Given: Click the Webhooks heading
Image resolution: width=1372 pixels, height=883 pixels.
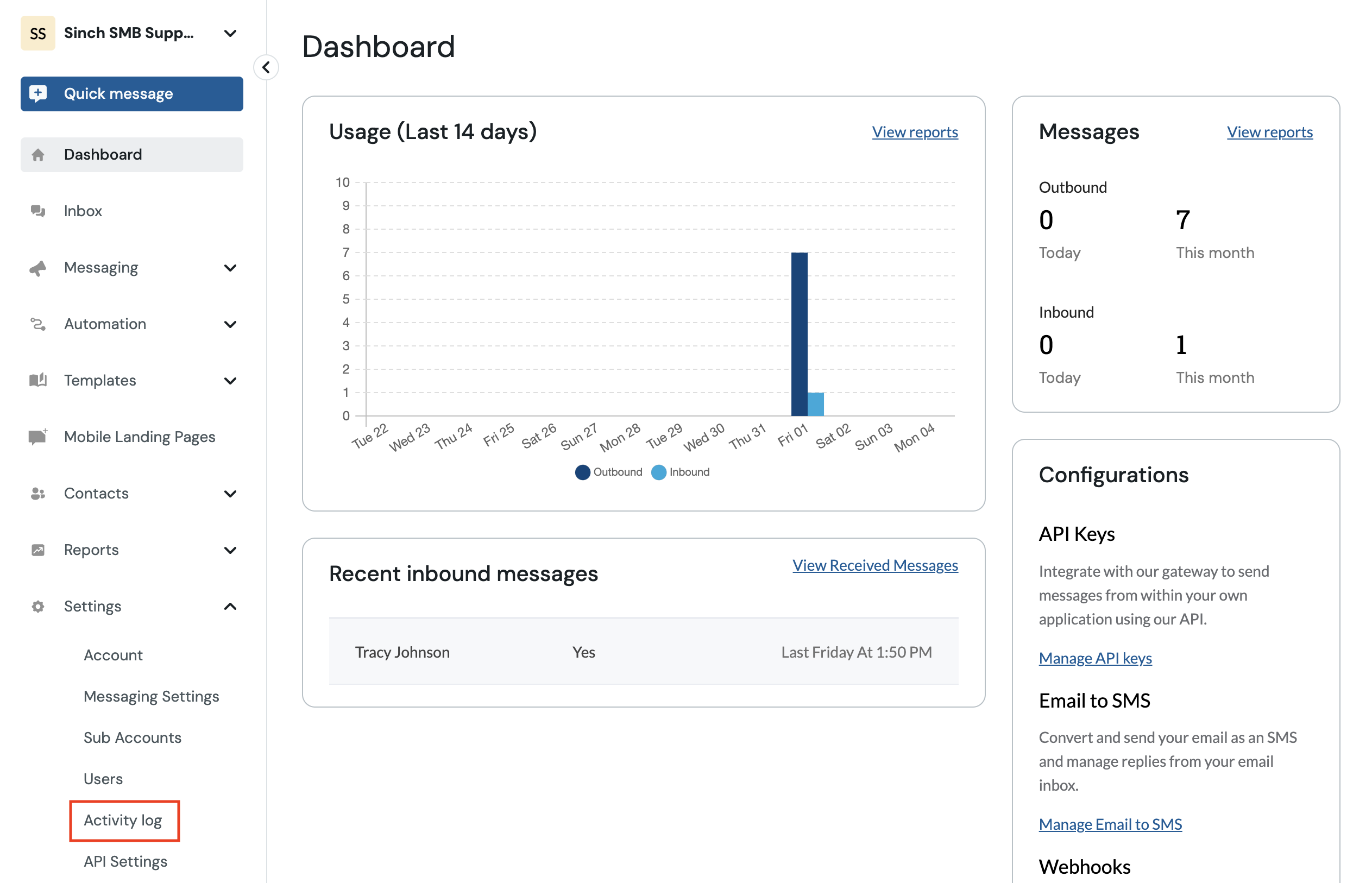Looking at the screenshot, I should 1085,866.
